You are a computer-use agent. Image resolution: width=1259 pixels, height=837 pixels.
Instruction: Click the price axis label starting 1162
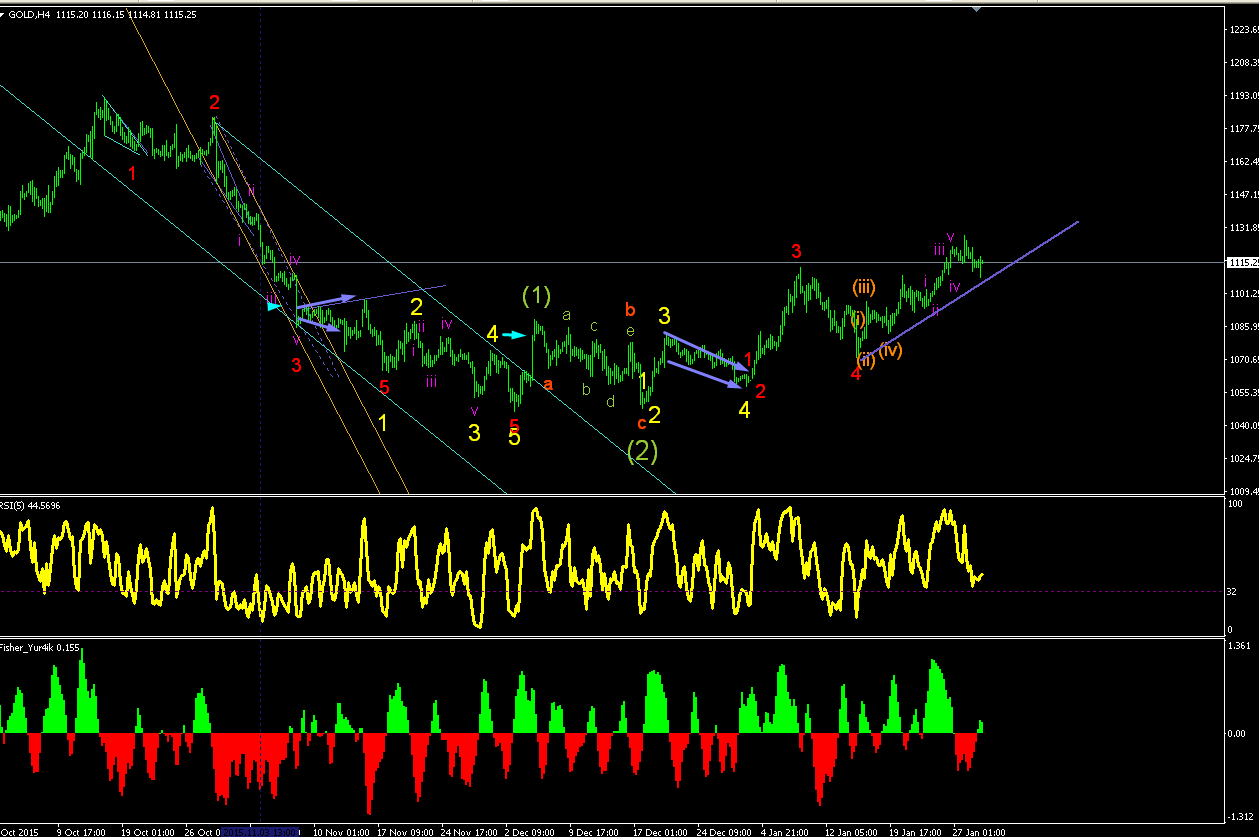tap(1244, 161)
